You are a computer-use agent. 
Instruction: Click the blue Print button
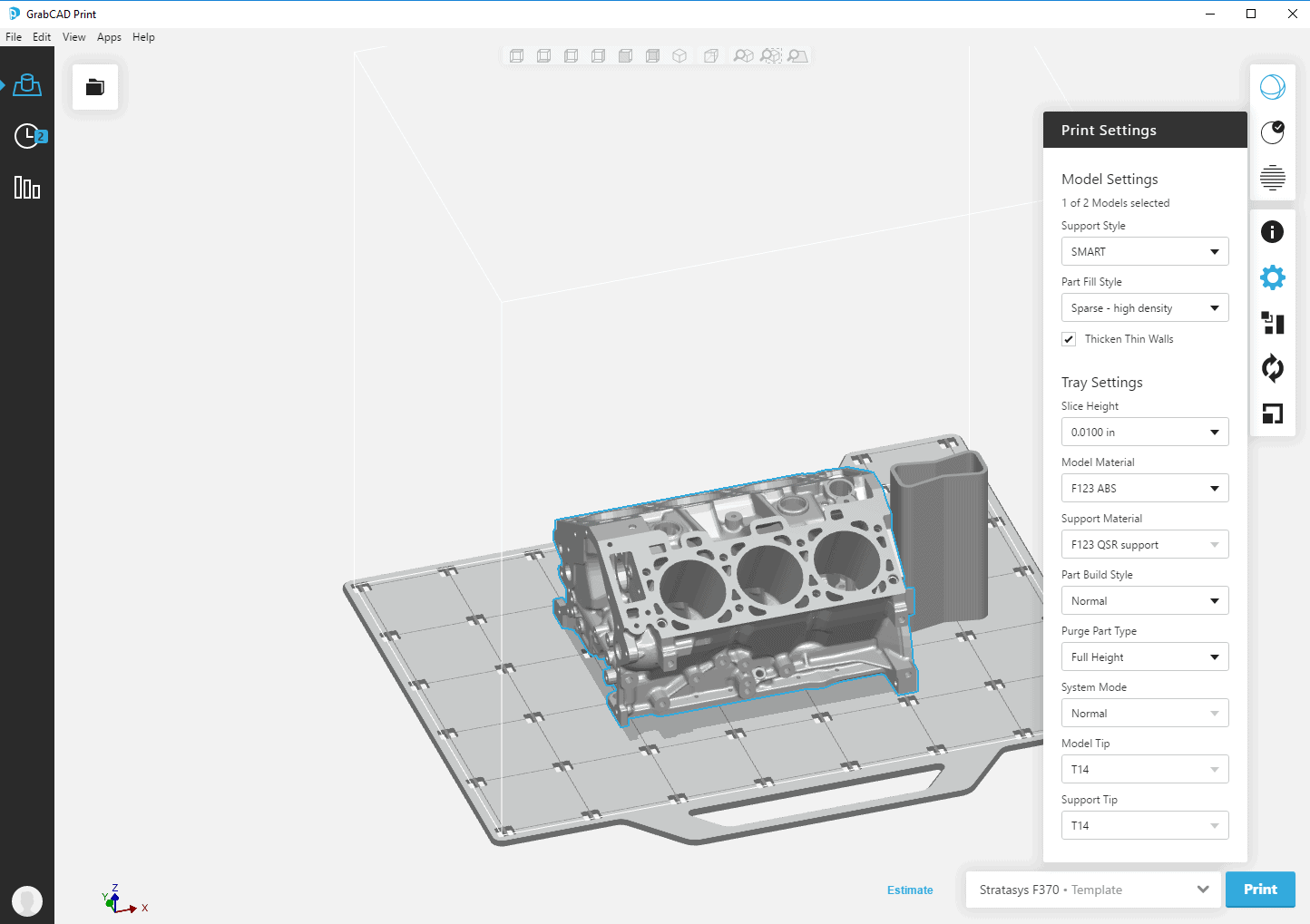coord(1260,890)
